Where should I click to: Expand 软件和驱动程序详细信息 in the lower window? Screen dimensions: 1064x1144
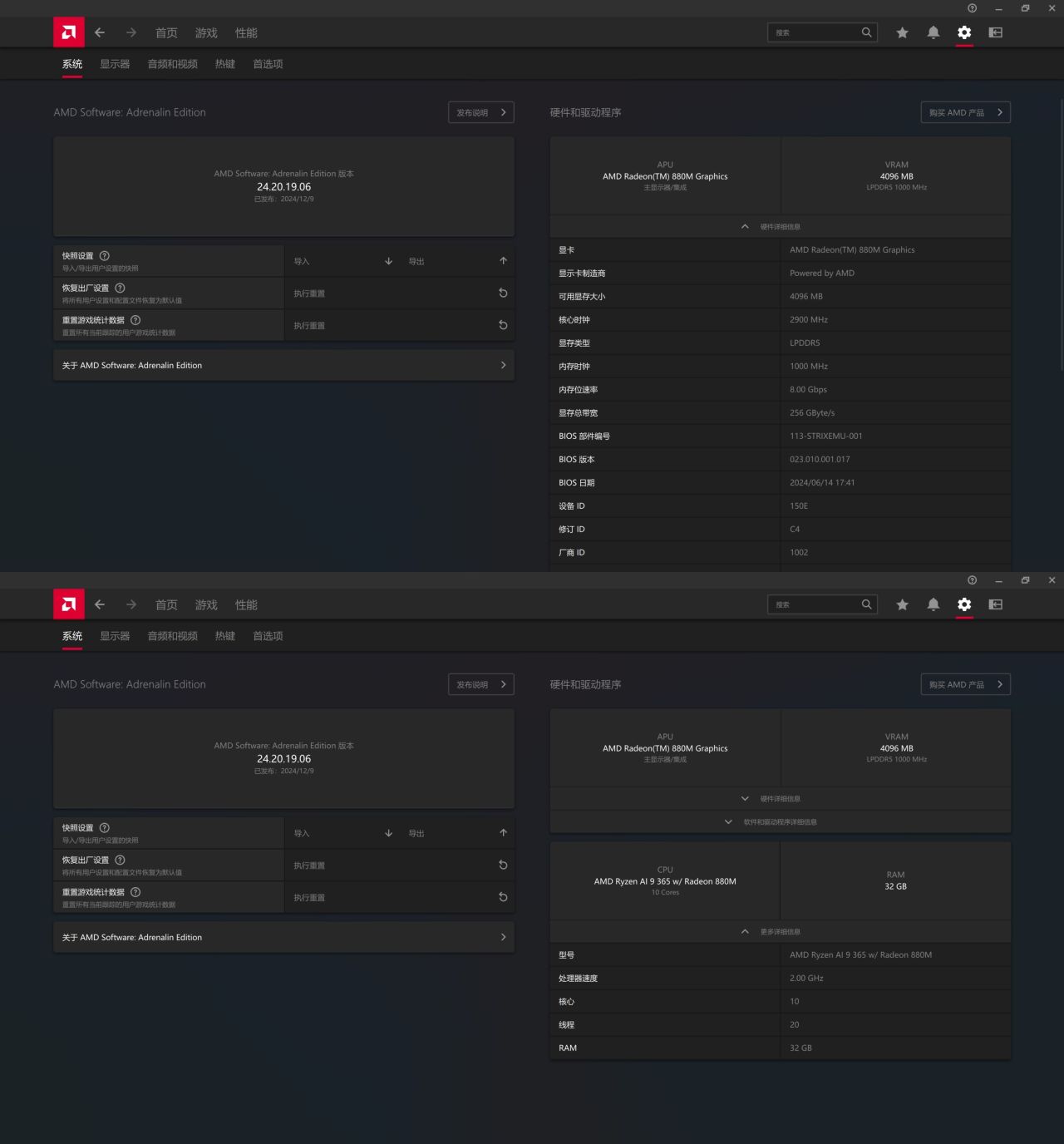click(x=780, y=822)
